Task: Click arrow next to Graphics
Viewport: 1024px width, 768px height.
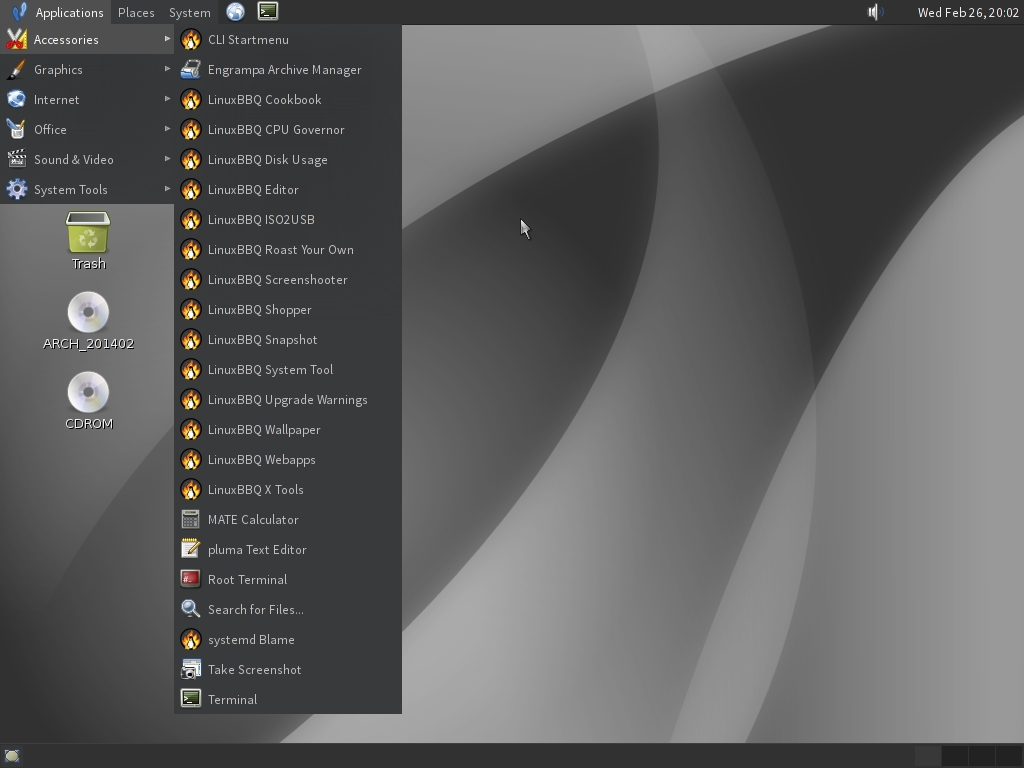Action: tap(167, 69)
